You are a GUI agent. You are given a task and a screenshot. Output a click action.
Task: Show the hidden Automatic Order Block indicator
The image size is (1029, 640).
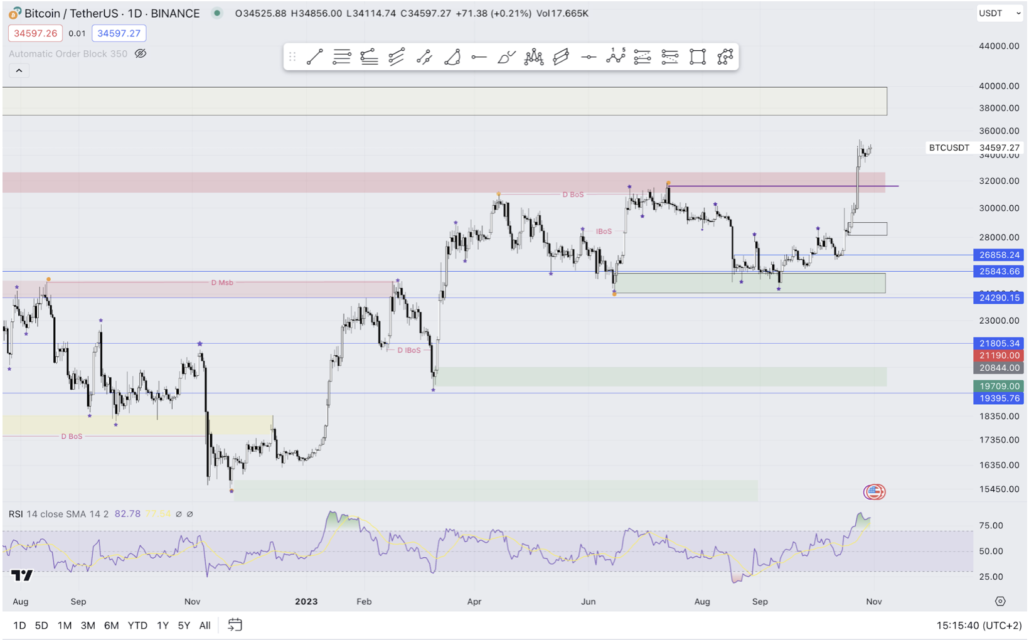click(140, 54)
